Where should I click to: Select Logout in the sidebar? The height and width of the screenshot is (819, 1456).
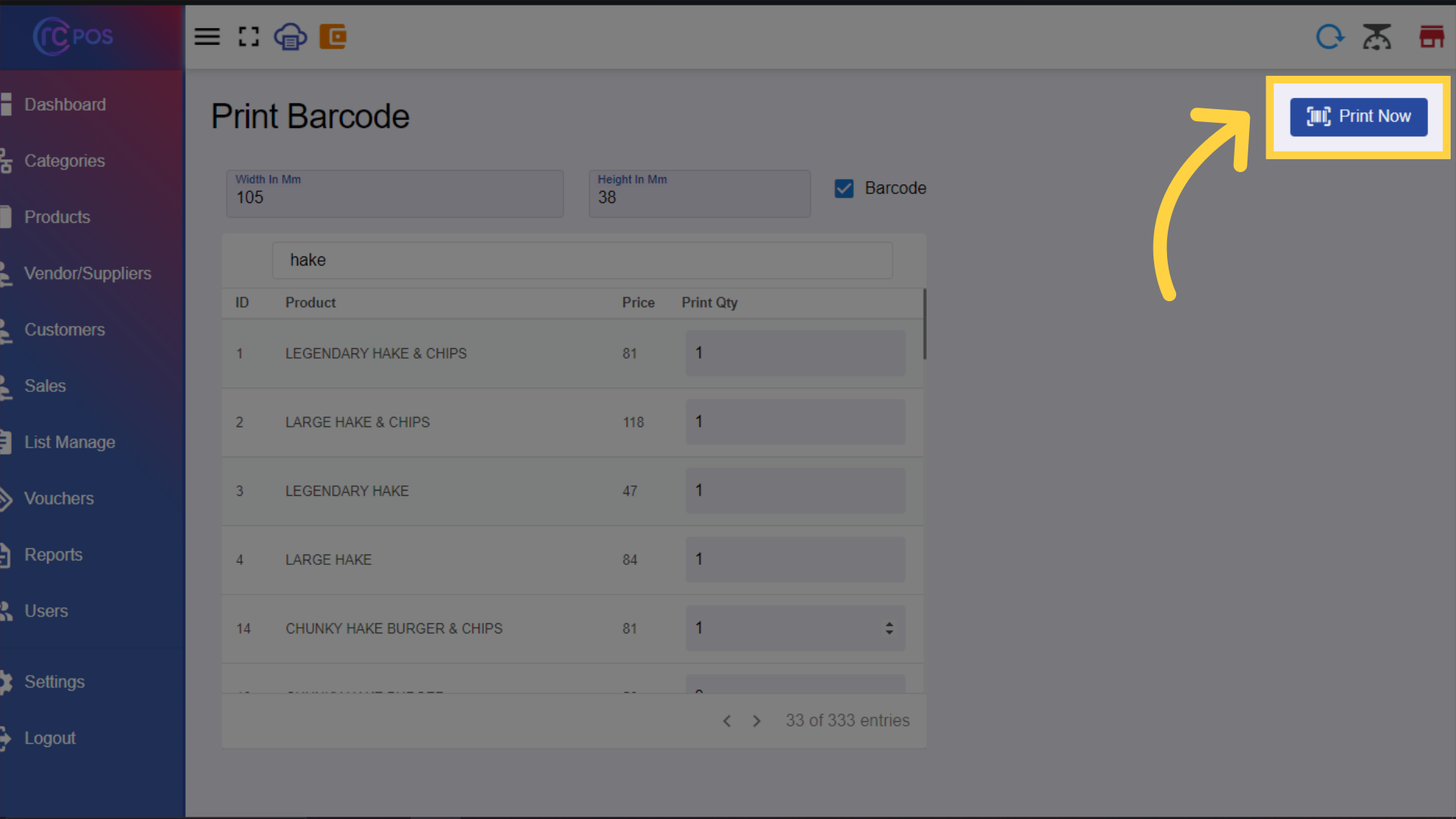(x=50, y=738)
